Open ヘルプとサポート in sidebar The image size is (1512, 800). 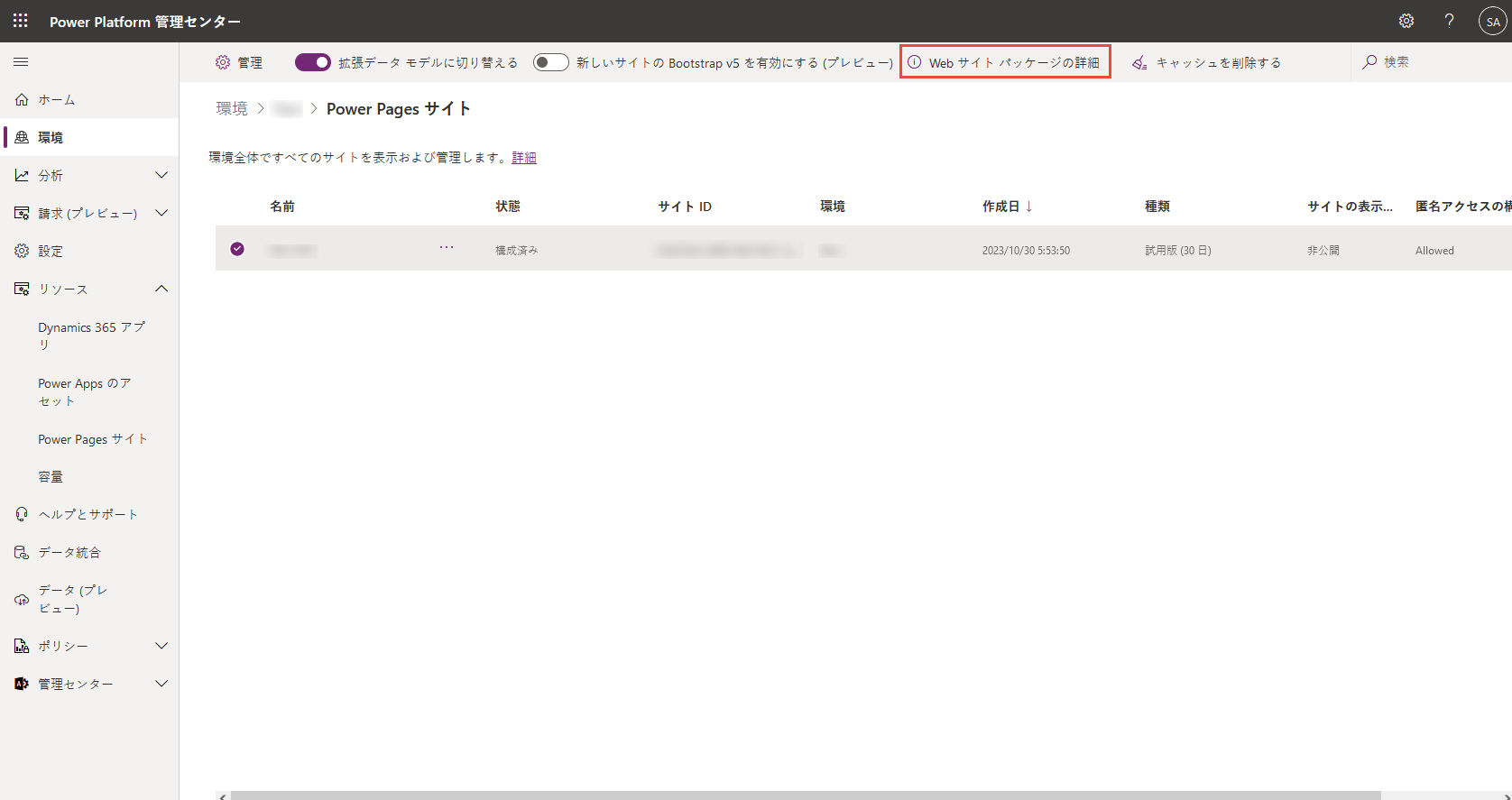(88, 514)
